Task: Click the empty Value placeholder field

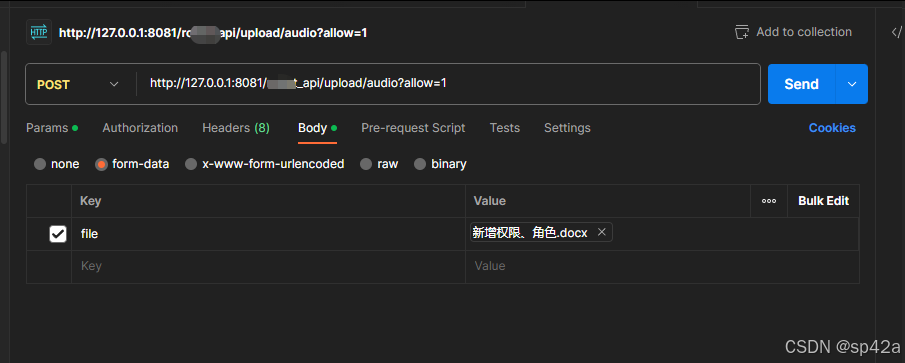Action: pyautogui.click(x=662, y=266)
